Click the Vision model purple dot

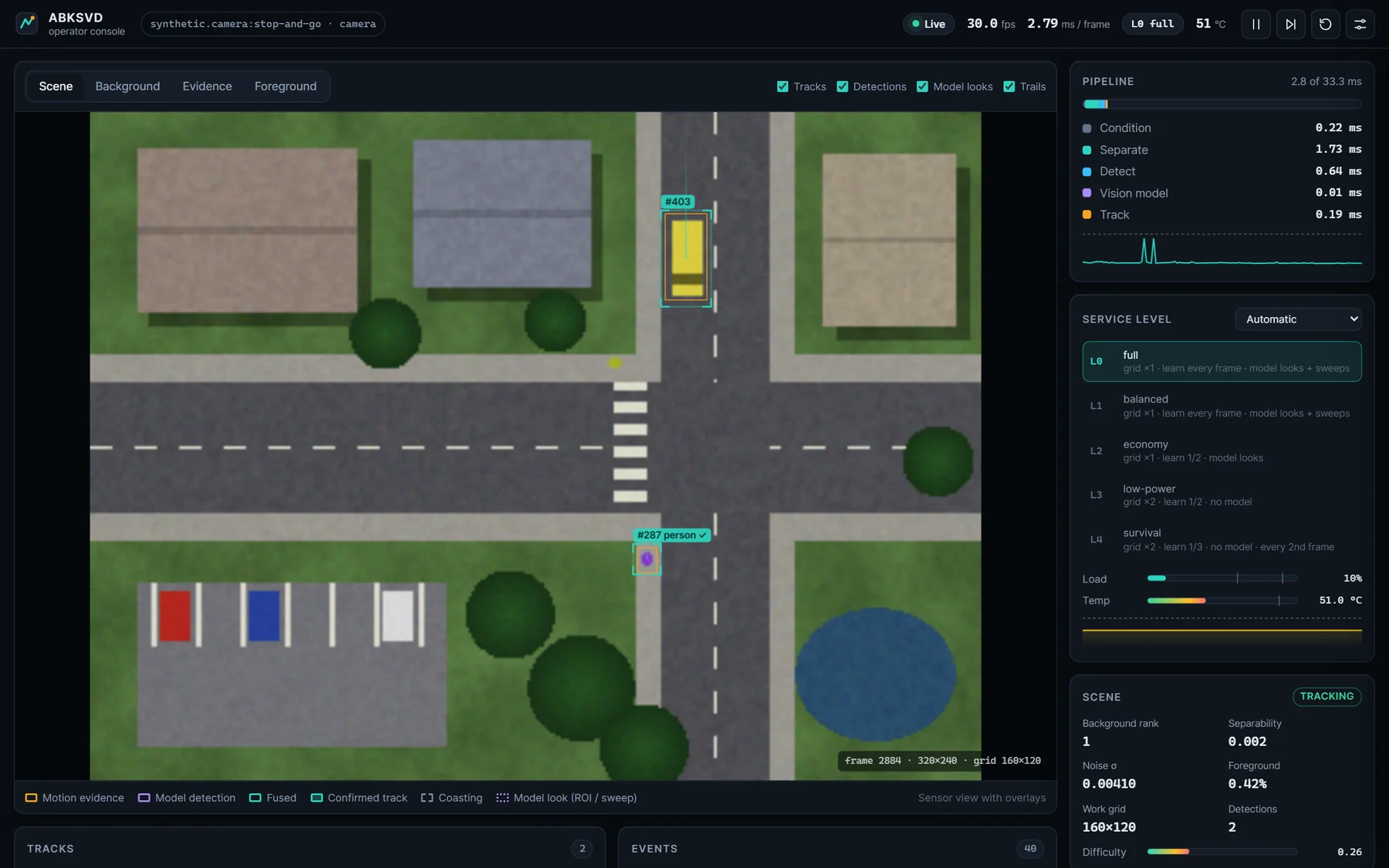click(x=1087, y=193)
